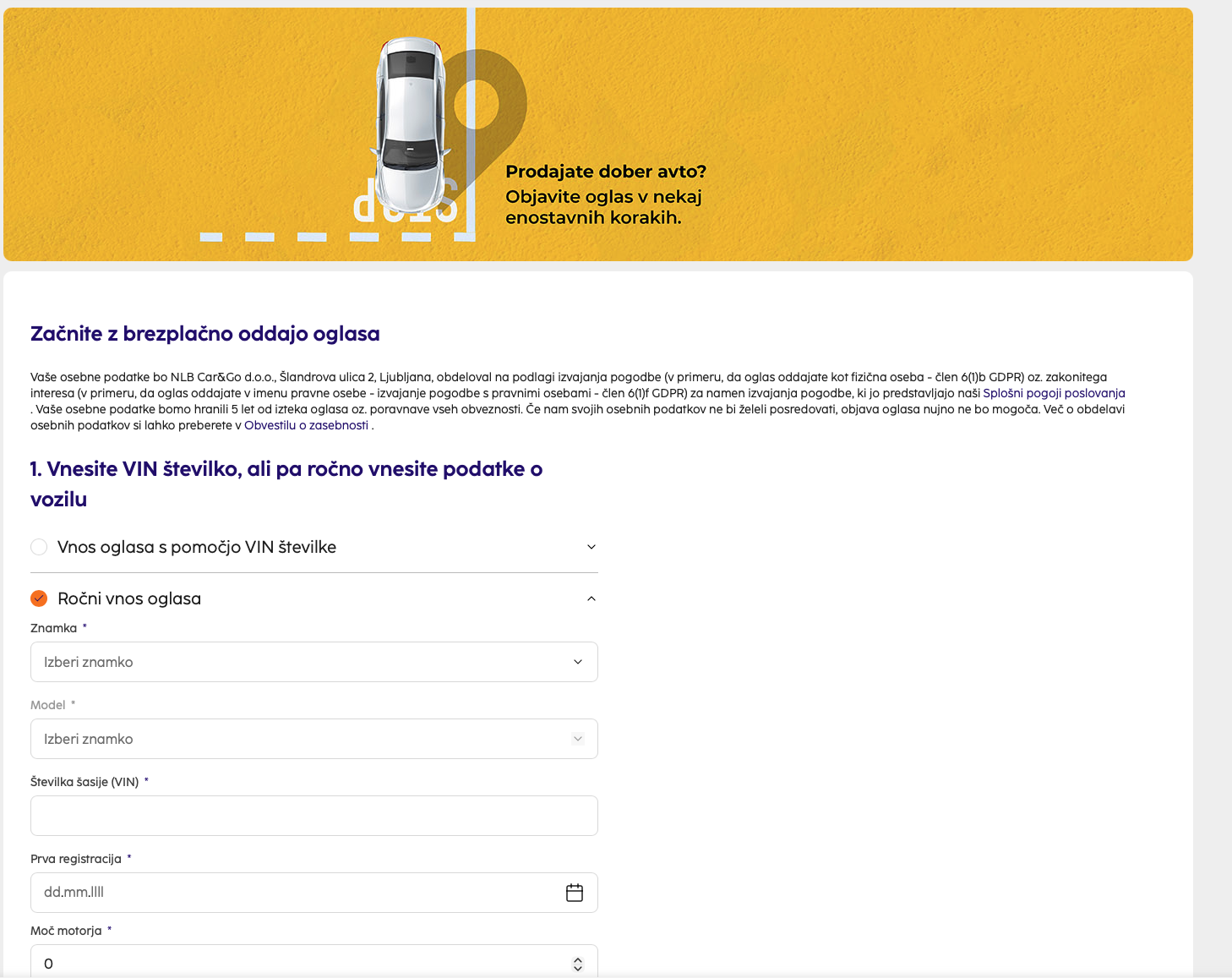
Task: Increase Moč motorja with the up arrow
Action: click(578, 960)
